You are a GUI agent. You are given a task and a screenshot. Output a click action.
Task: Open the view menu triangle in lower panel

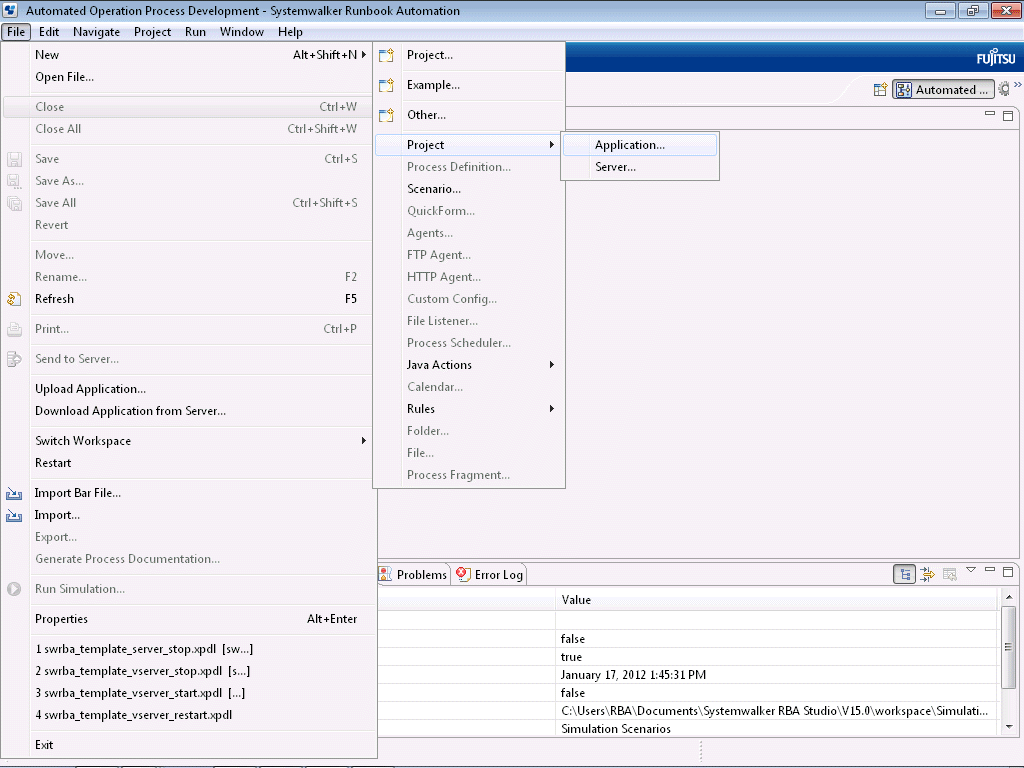971,570
